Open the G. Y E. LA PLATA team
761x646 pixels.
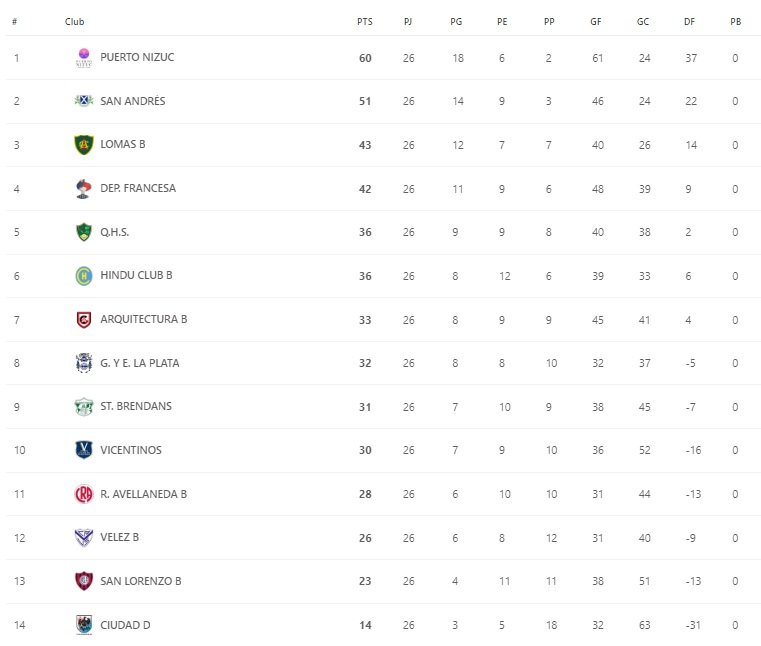click(x=140, y=363)
